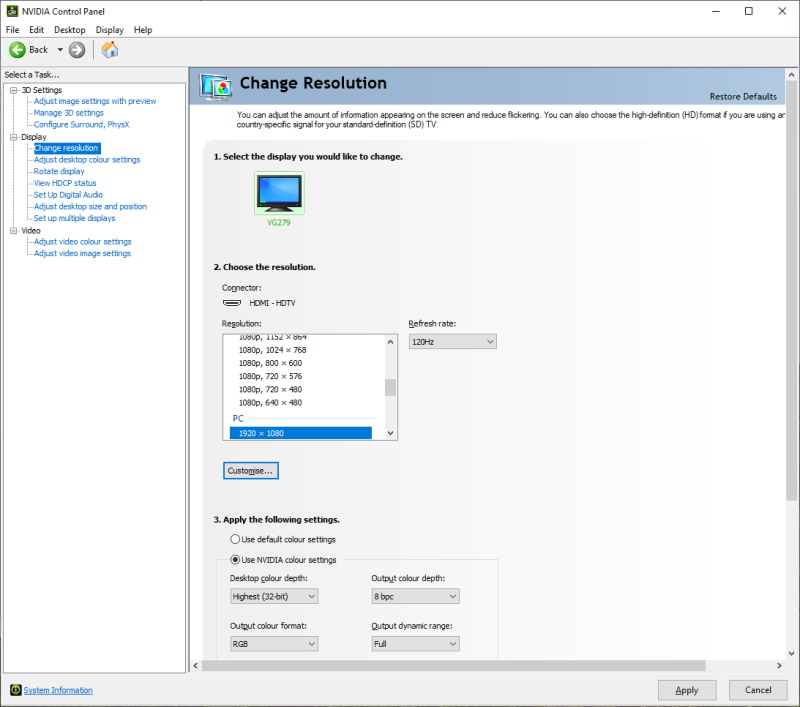Click Restore Defaults link
The width and height of the screenshot is (800, 707).
[x=743, y=96]
